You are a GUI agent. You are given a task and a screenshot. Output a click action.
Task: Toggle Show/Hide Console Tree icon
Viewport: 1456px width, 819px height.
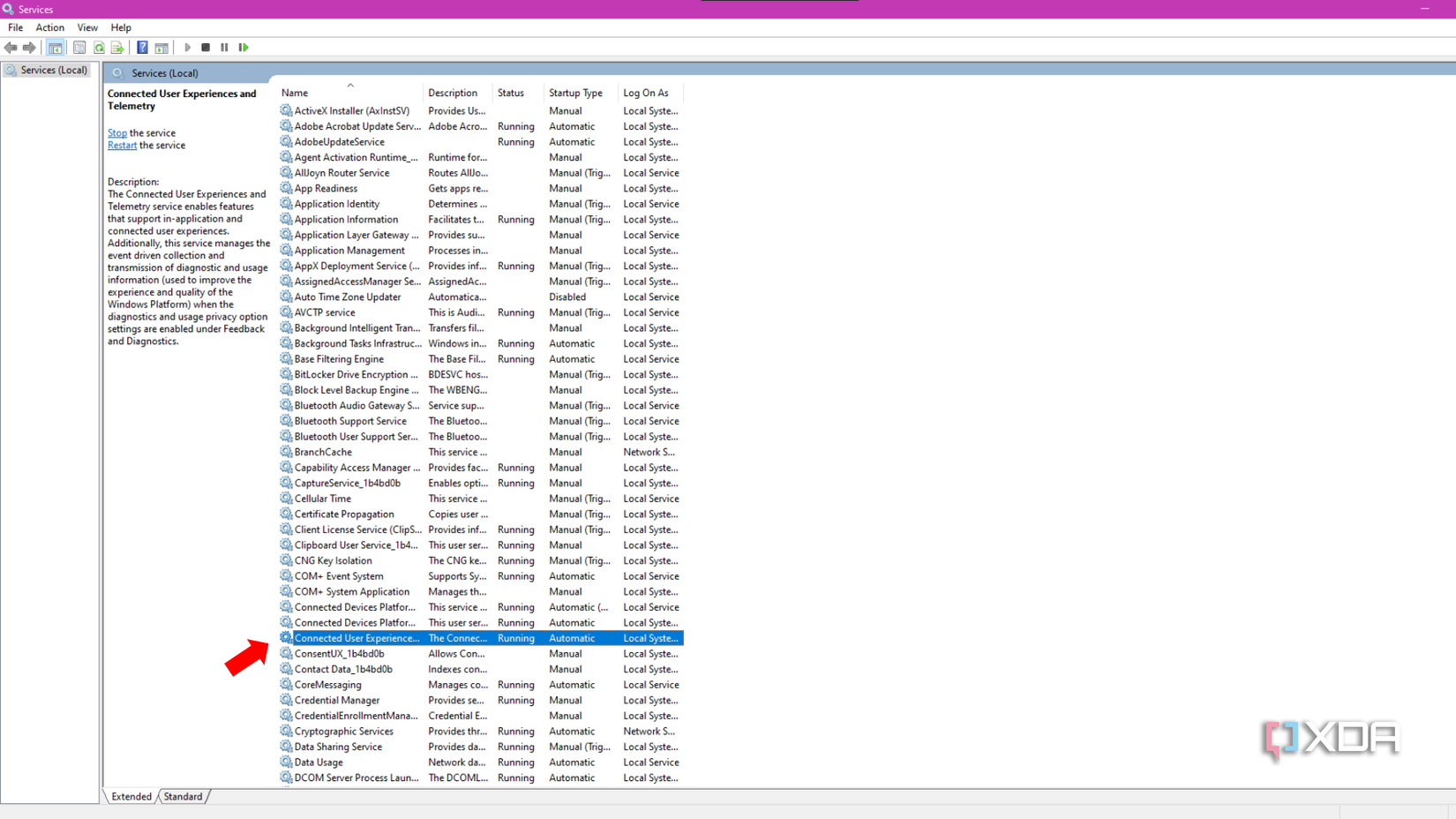(x=56, y=48)
